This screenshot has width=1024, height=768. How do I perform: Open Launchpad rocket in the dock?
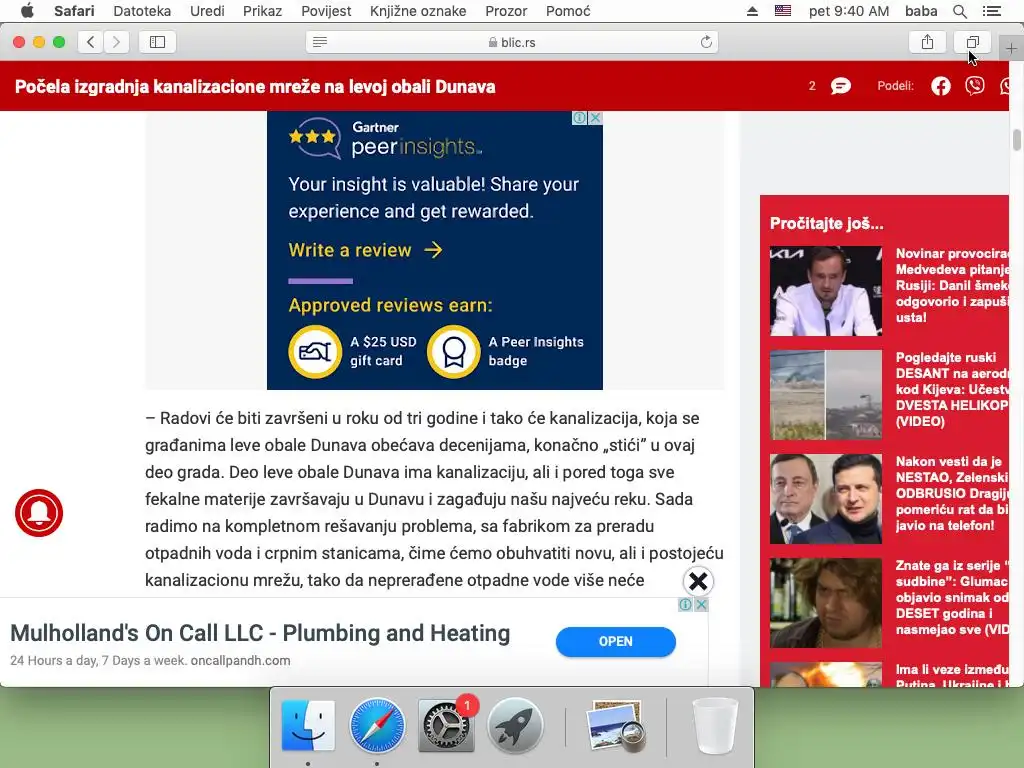(x=515, y=726)
